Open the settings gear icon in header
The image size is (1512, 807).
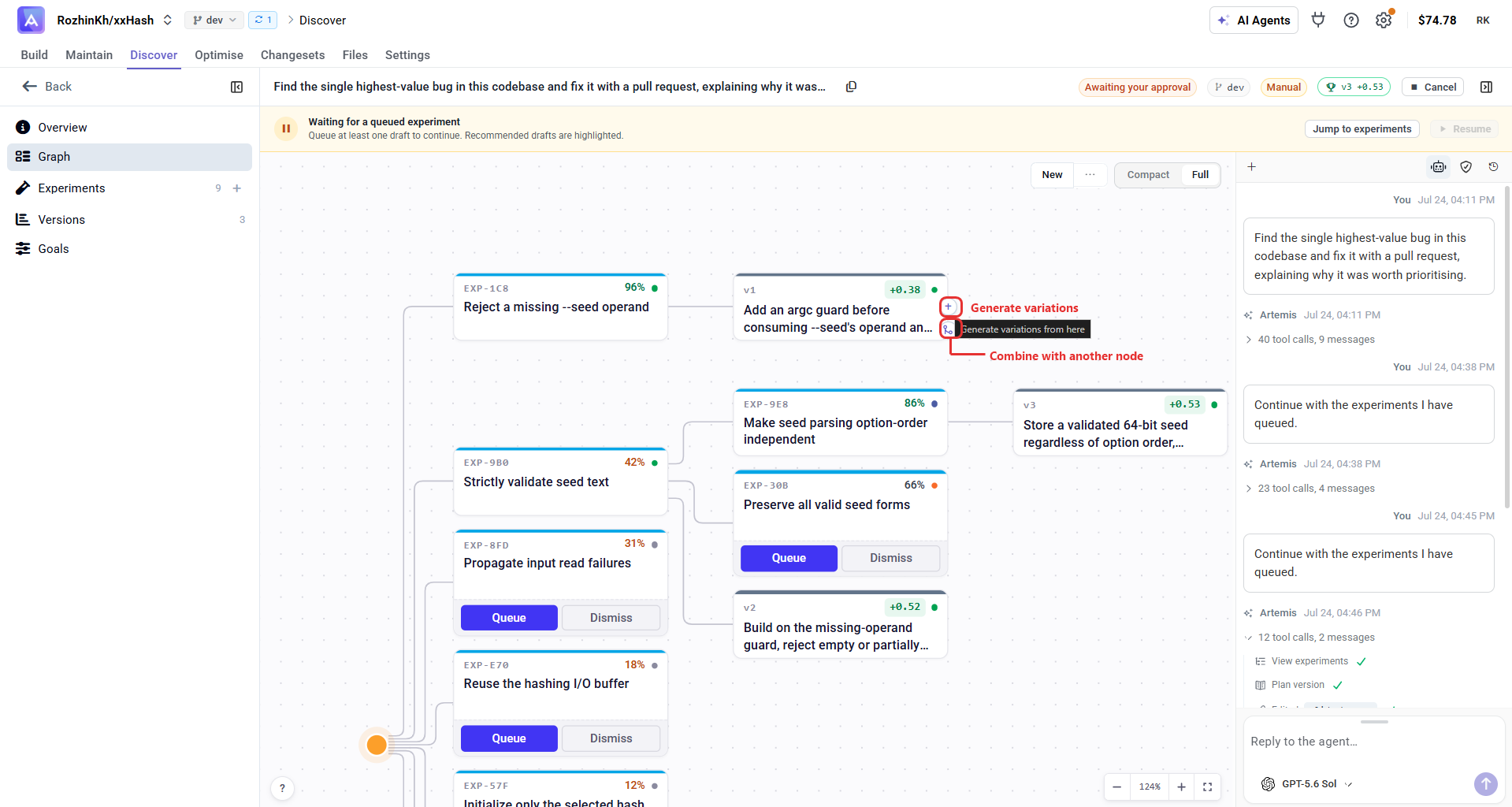[x=1384, y=20]
